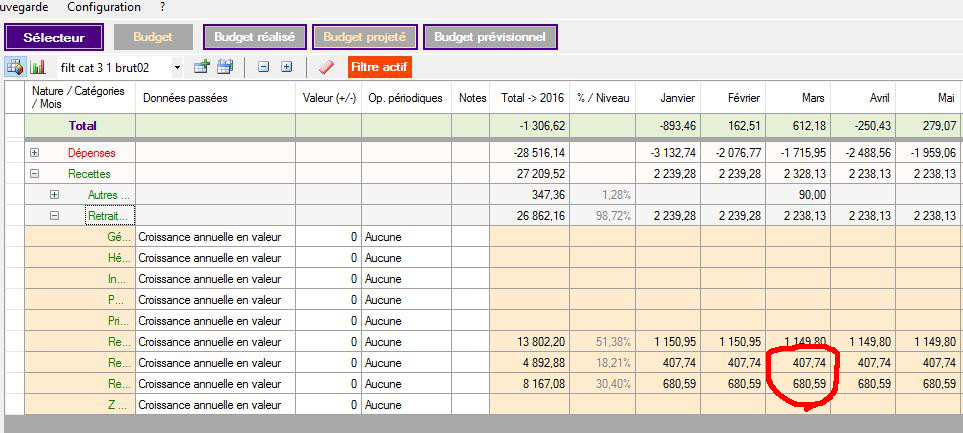Select the circled 407,74 cell under Mars

coord(801,362)
